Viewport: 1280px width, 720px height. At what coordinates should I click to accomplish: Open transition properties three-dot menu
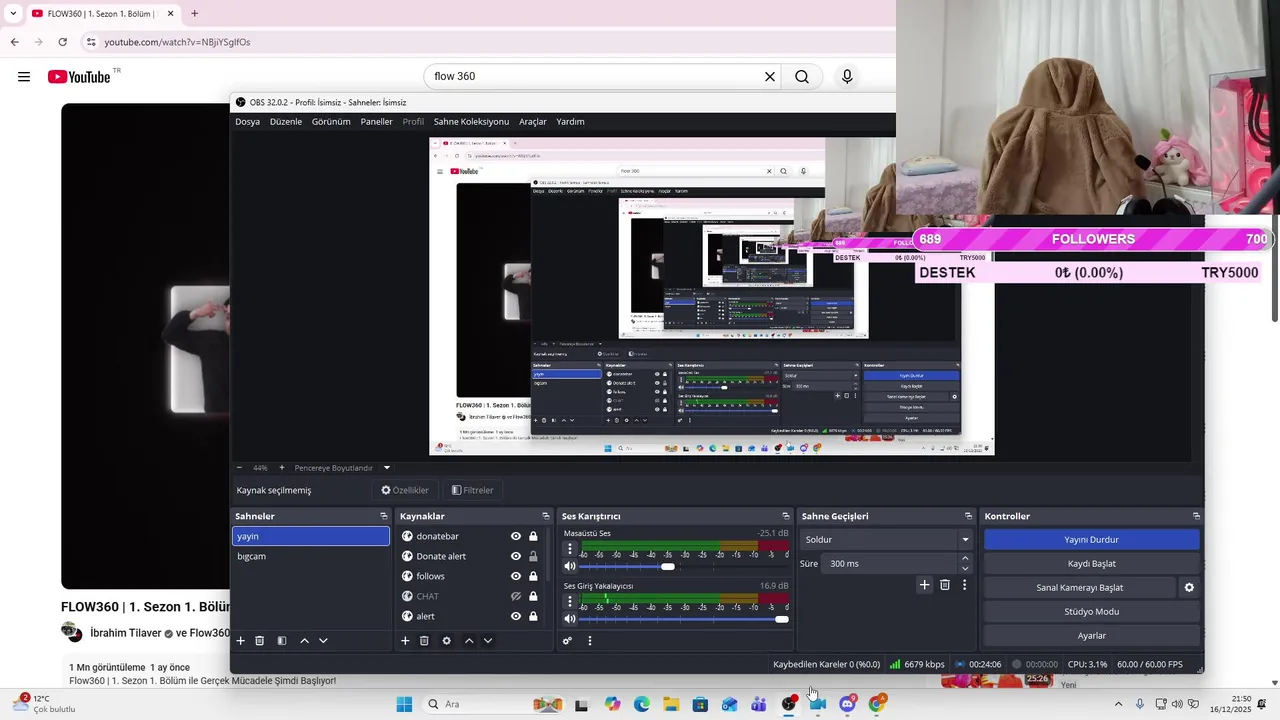point(964,585)
